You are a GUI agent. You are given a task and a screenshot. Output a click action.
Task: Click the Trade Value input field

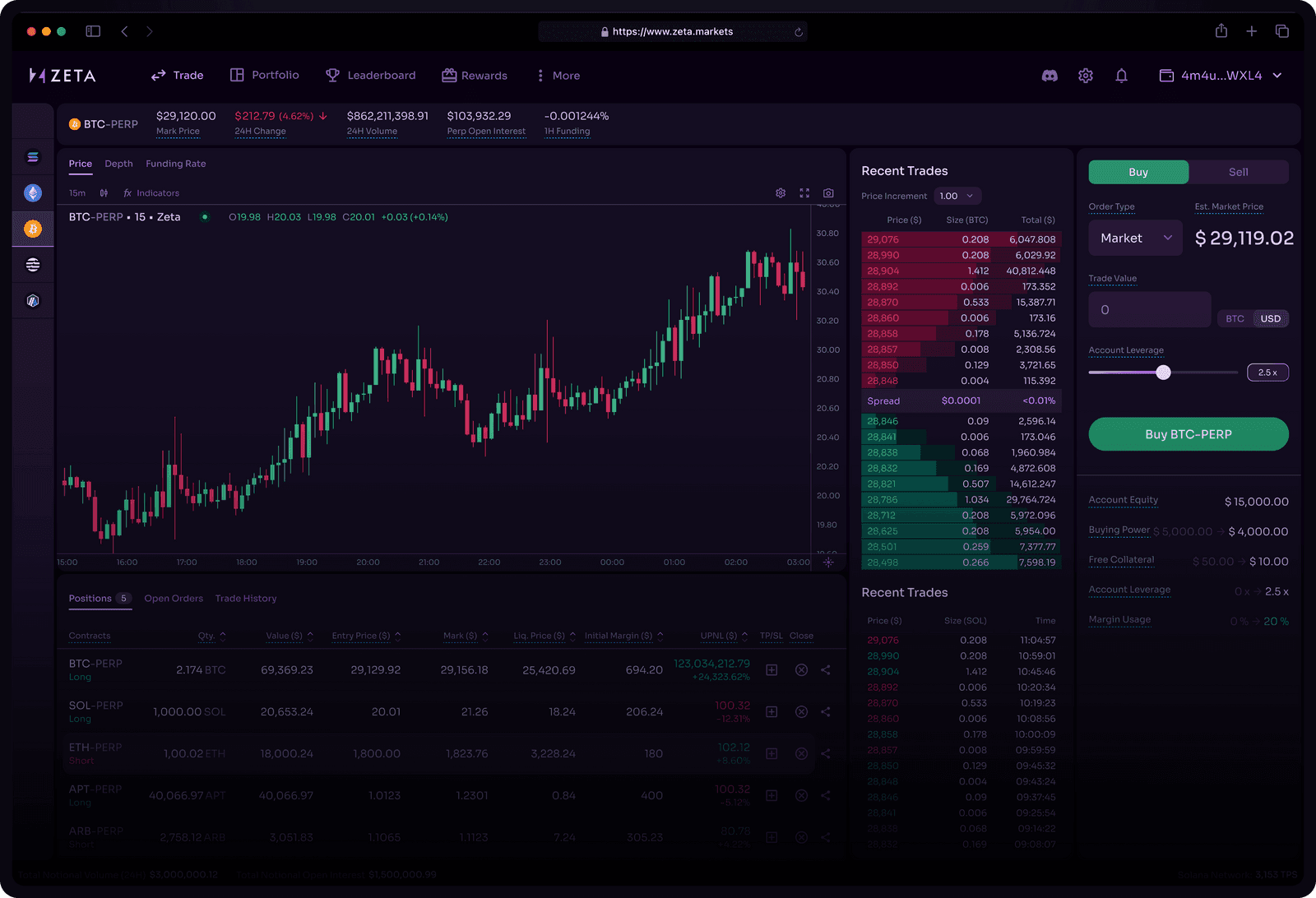pos(1149,310)
